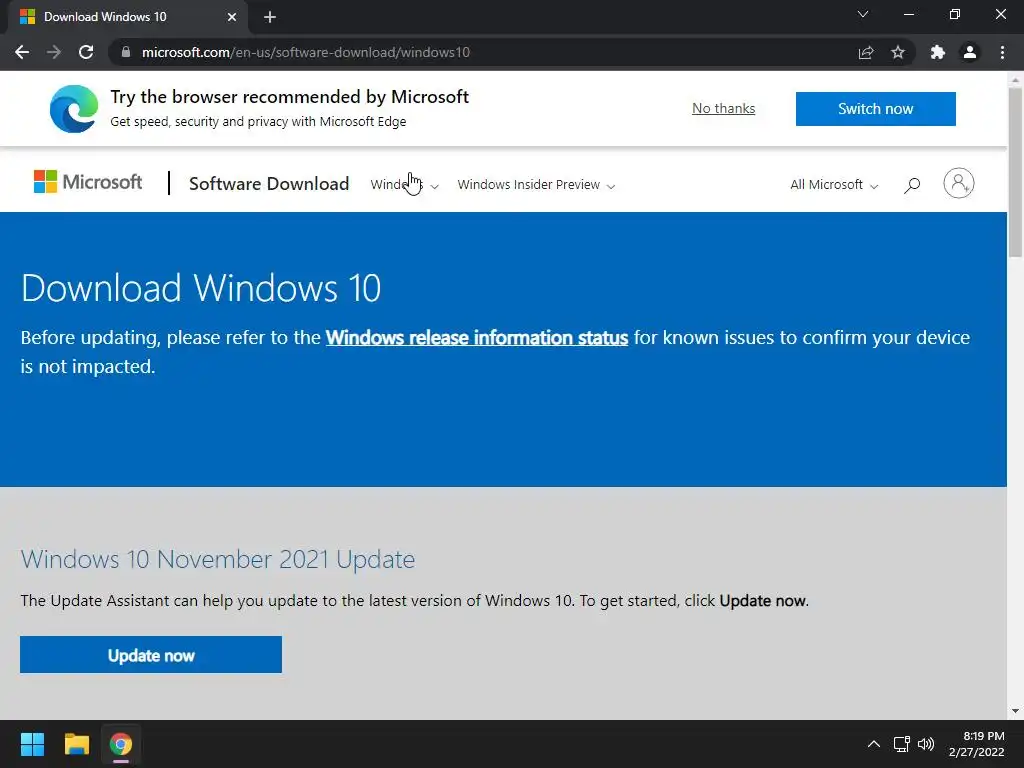The width and height of the screenshot is (1024, 768).
Task: Select the Download Windows 10 browser tab
Action: click(x=128, y=17)
